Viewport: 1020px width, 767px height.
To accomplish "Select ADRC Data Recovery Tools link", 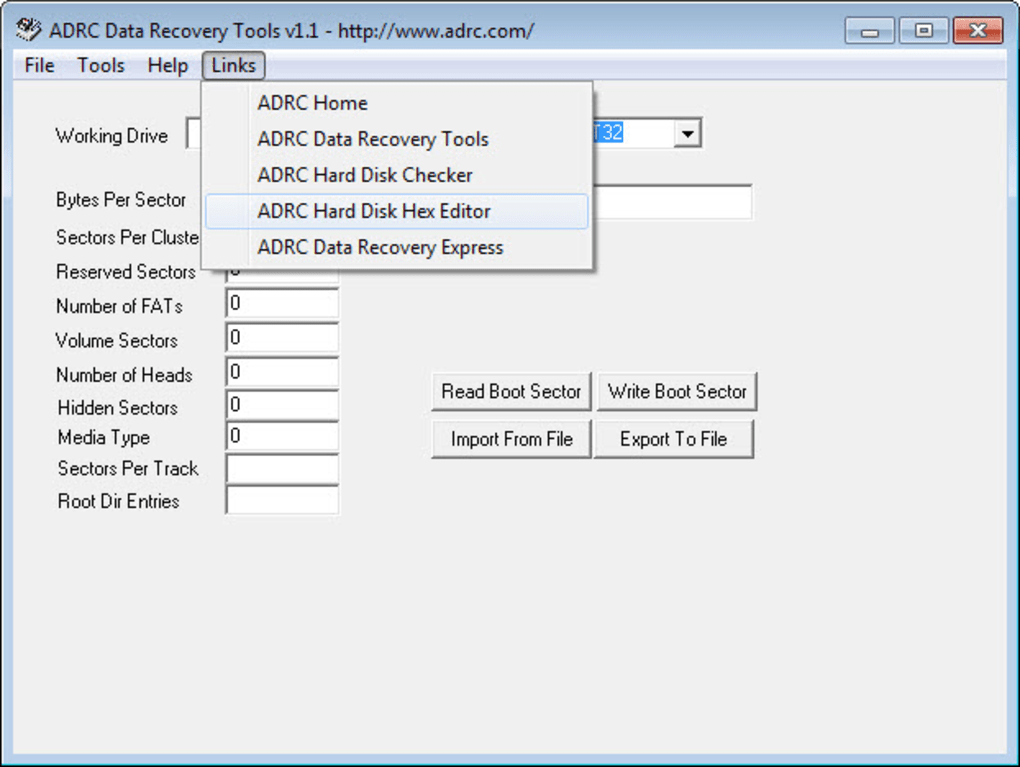I will tap(396, 139).
